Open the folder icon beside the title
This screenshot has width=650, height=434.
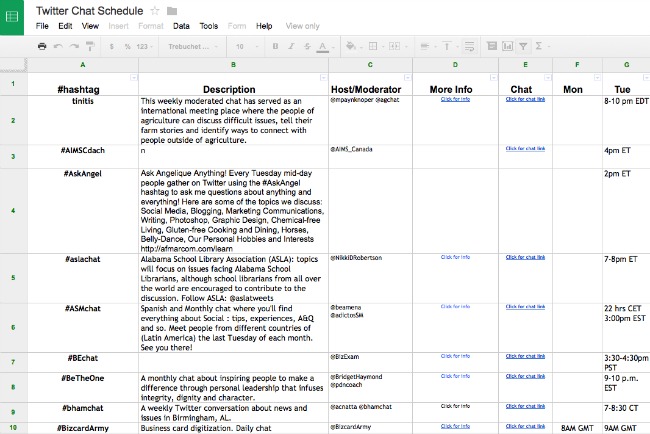click(172, 11)
